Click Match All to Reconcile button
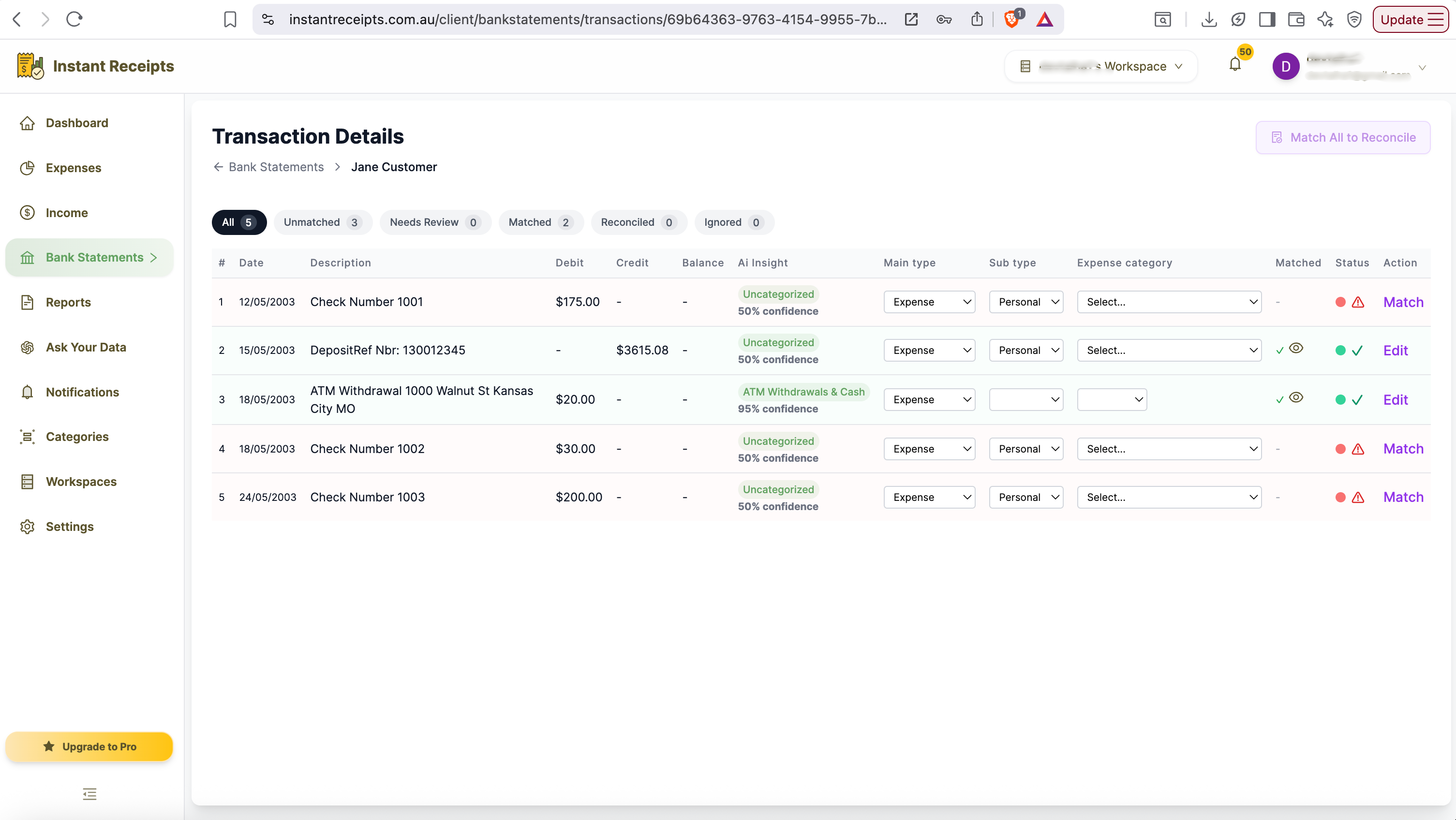The width and height of the screenshot is (1456, 820). [1343, 137]
